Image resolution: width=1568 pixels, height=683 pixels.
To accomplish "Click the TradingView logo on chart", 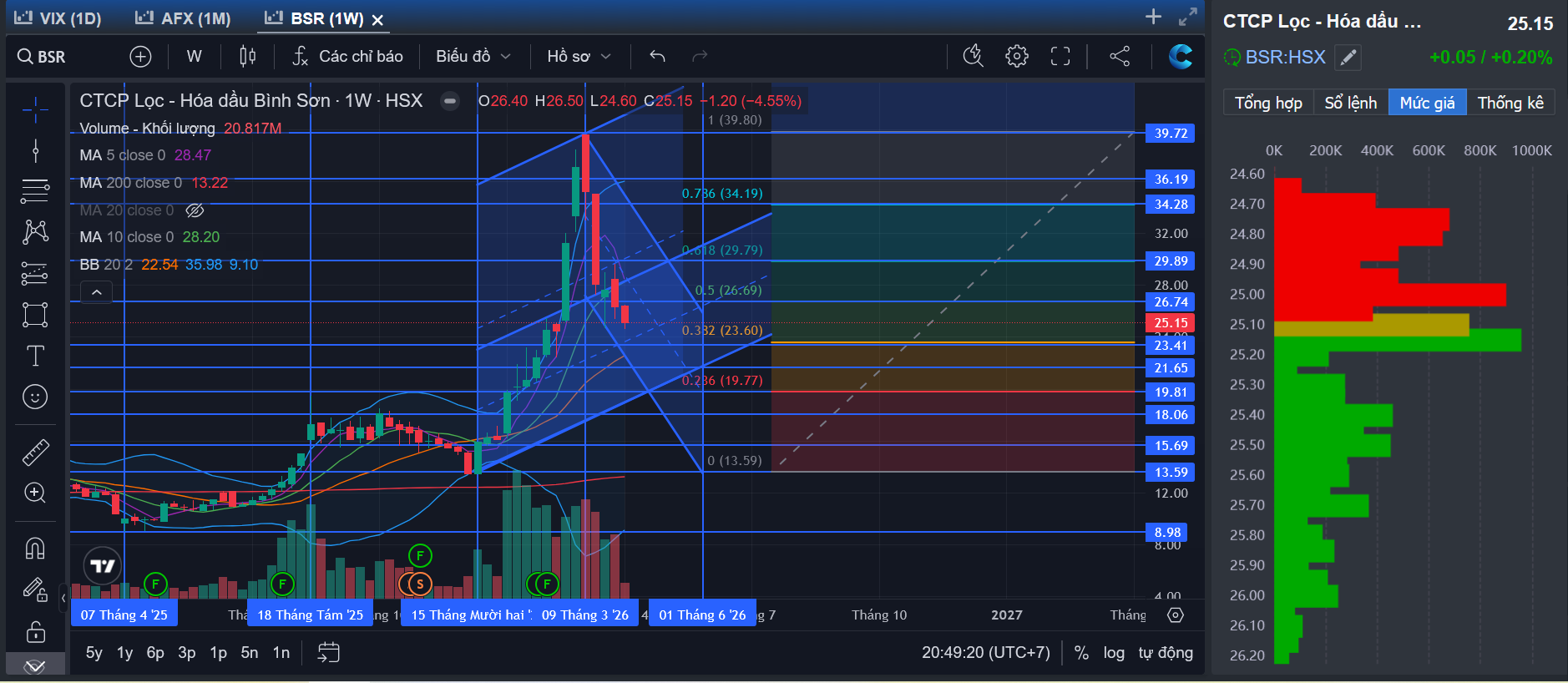I will point(103,566).
